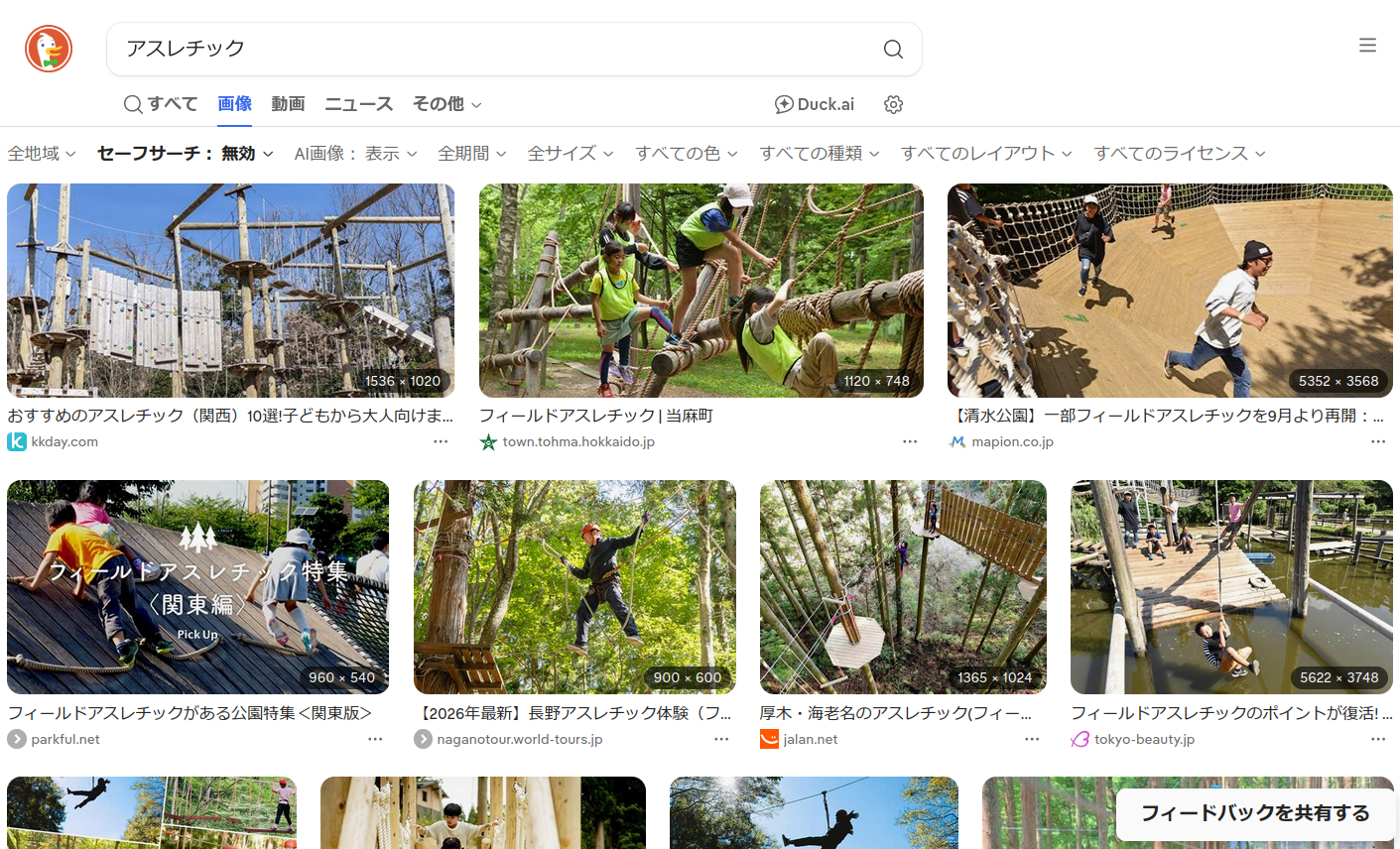Screen dimensions: 1400x849
Task: Open フィールドアスレチックがある公園特集 title link
Action: click(190, 713)
